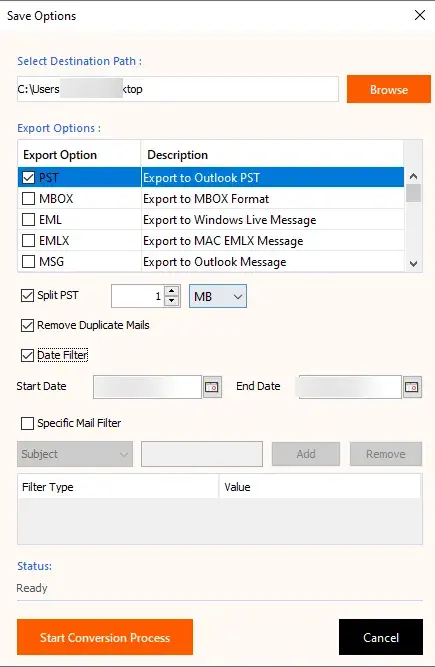Click the 'Ready' status text
435x667 pixels.
(x=32, y=588)
